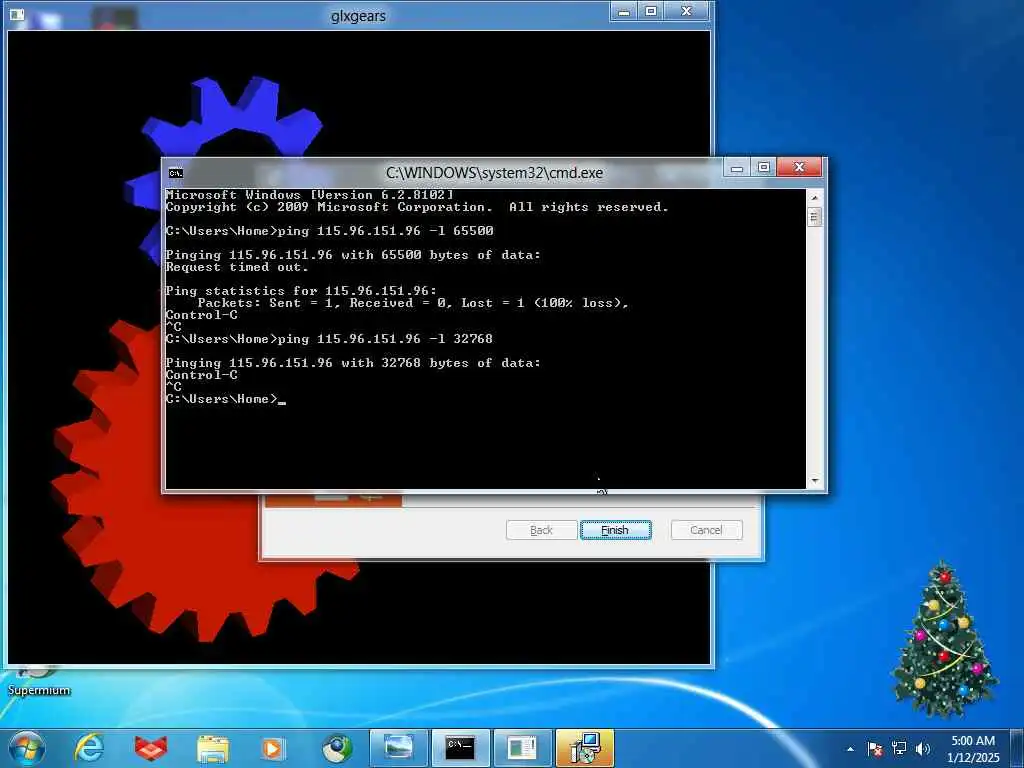This screenshot has height=768, width=1024.
Task: Switch to the cmd.exe taskbar button
Action: pyautogui.click(x=460, y=748)
